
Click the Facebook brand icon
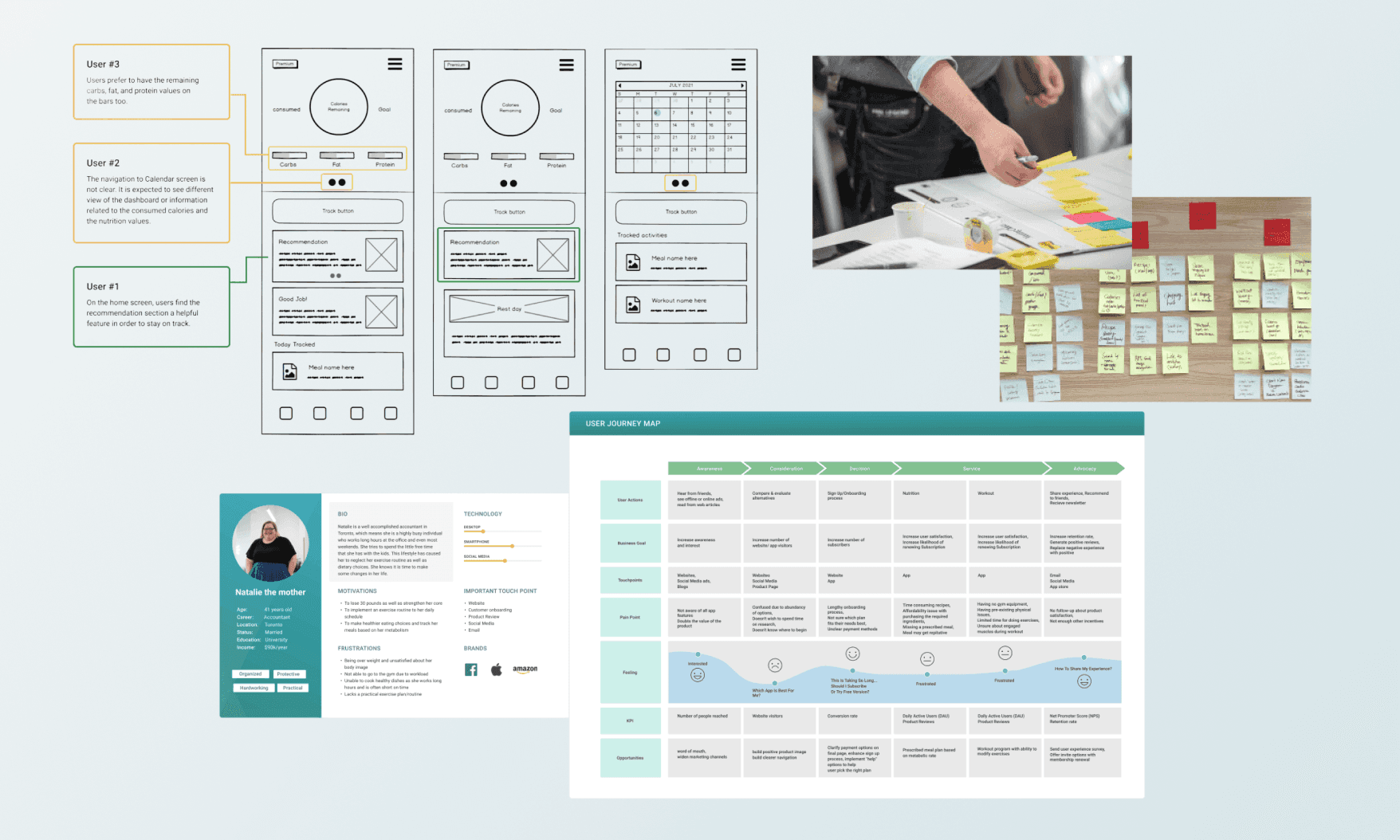coord(471,669)
